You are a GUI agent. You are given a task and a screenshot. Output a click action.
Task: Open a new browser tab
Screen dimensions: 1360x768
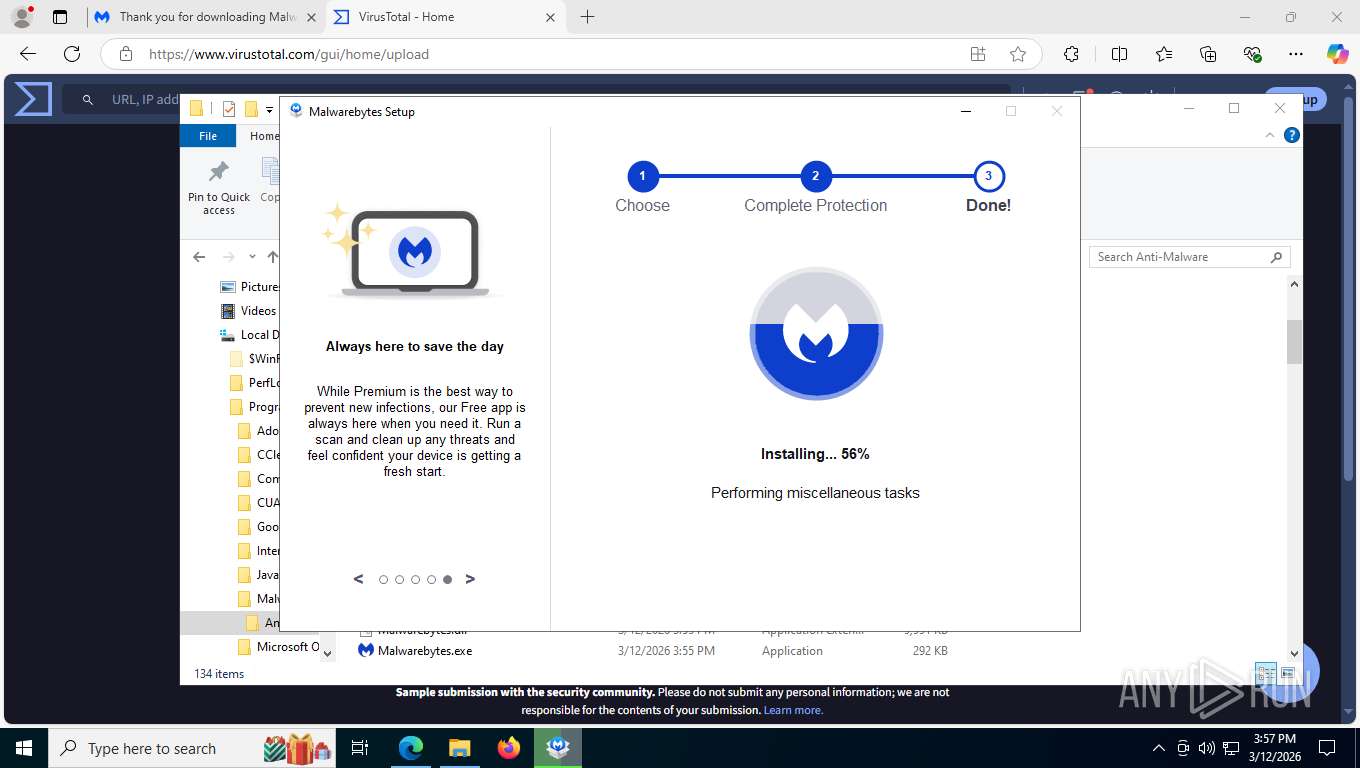pyautogui.click(x=587, y=17)
